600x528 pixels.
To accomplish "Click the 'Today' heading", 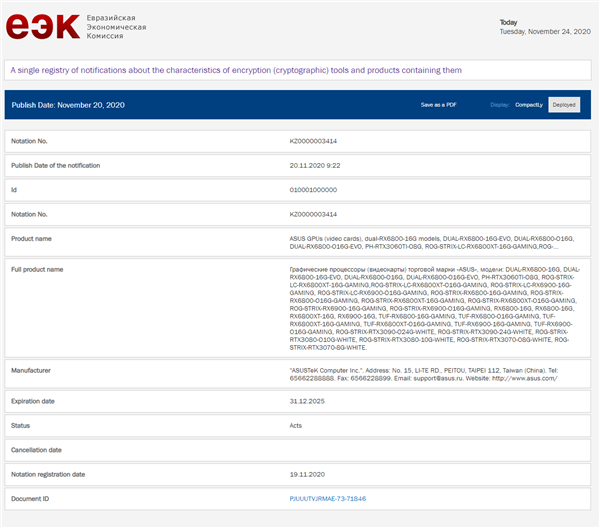I will [x=508, y=23].
